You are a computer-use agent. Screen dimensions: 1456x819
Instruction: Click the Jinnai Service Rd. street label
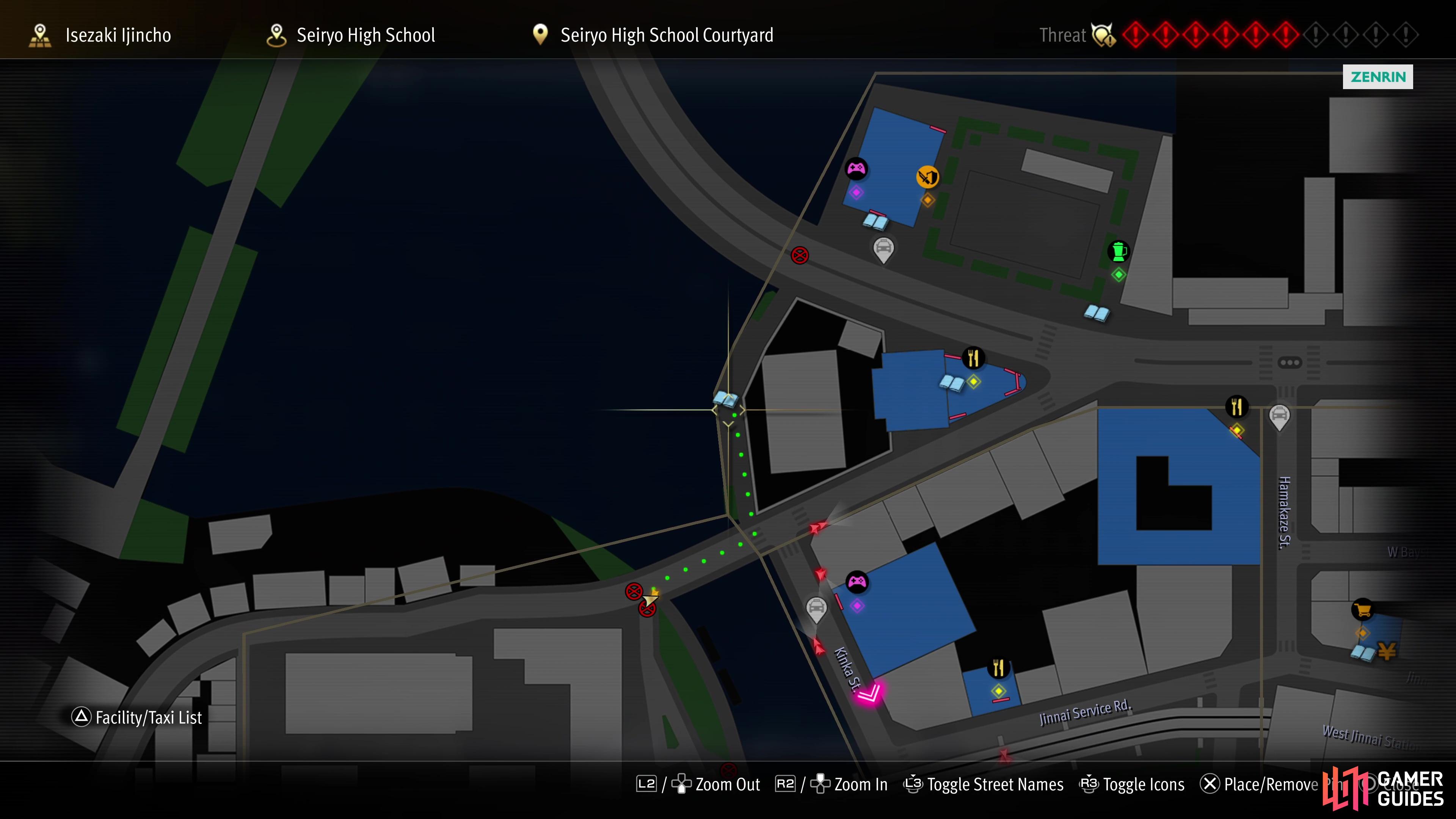[x=1085, y=712]
